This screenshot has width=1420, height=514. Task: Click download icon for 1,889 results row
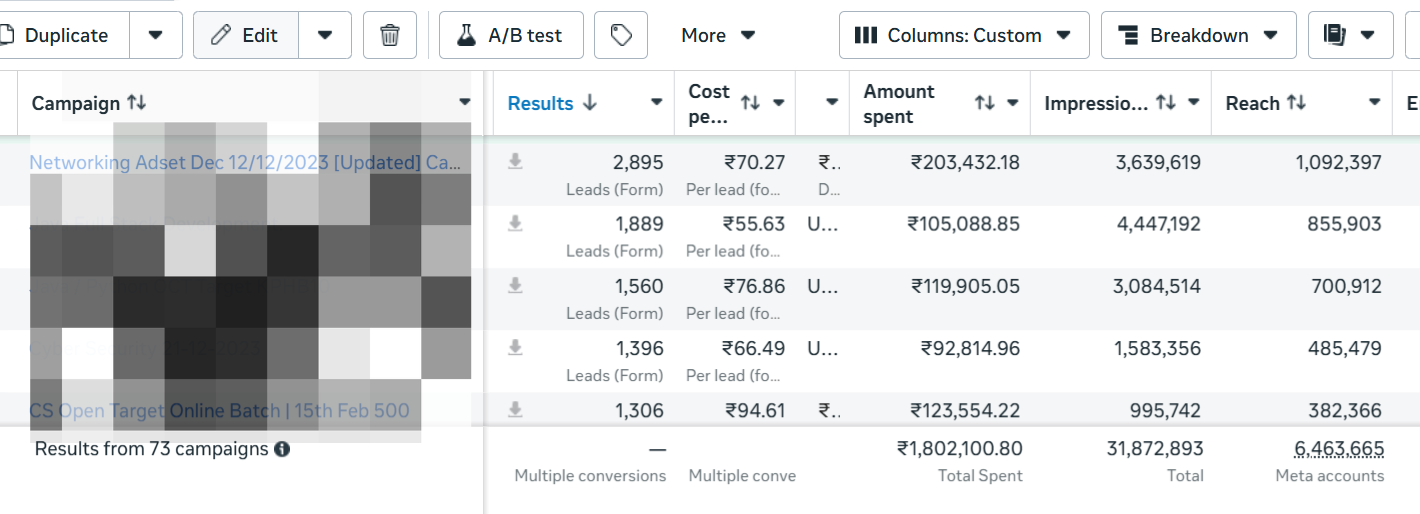tap(515, 224)
